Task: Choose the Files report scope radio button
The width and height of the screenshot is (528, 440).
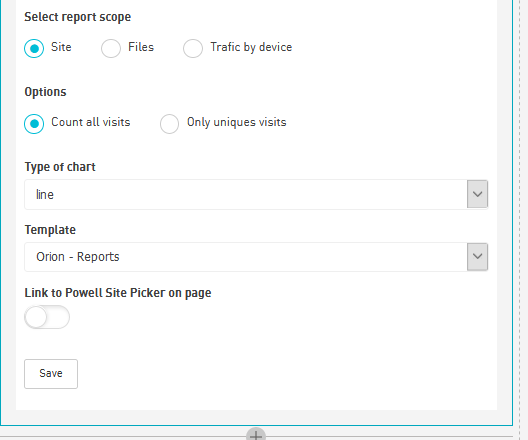Action: (x=111, y=48)
